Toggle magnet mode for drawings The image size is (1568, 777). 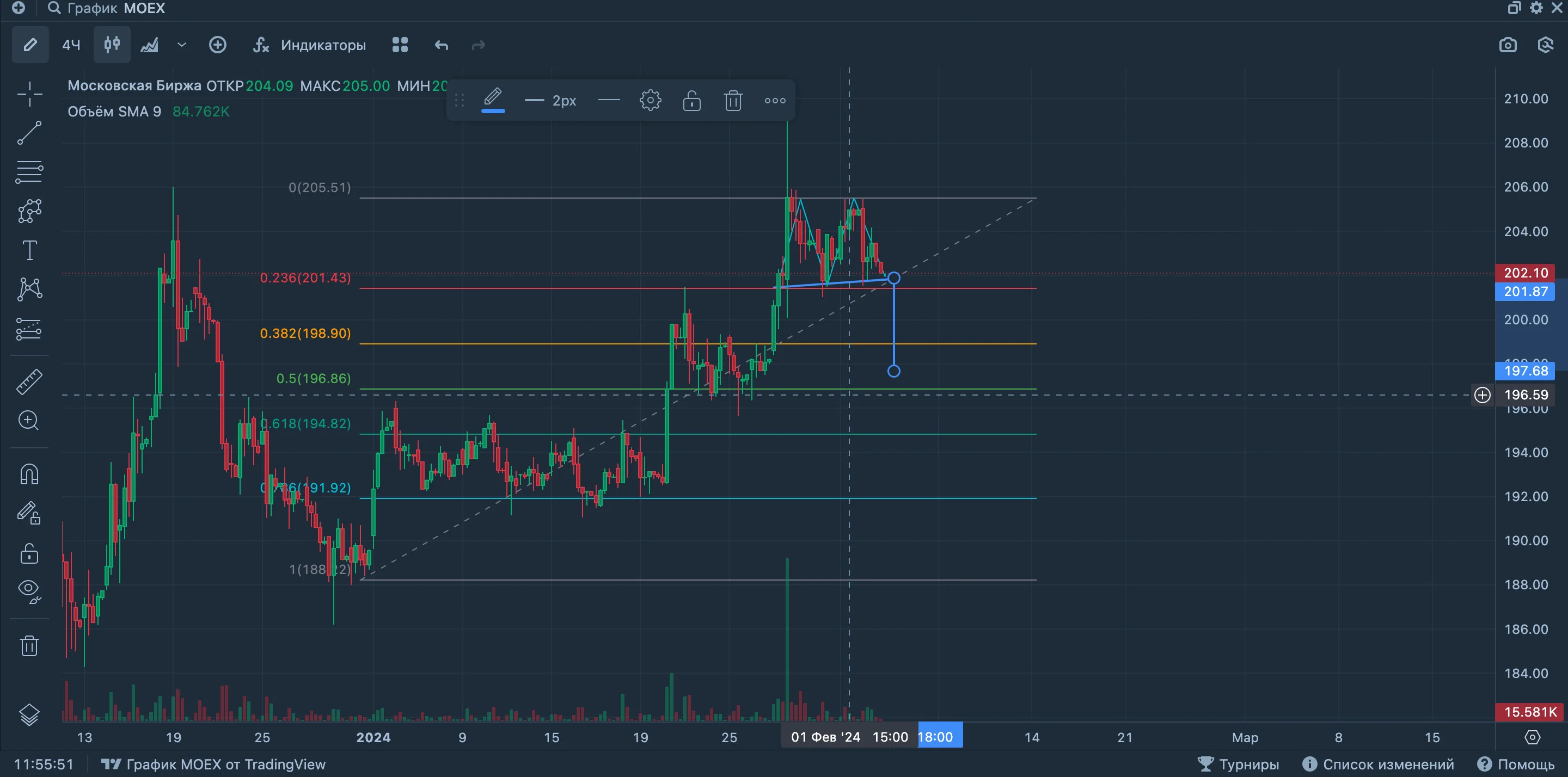click(29, 474)
